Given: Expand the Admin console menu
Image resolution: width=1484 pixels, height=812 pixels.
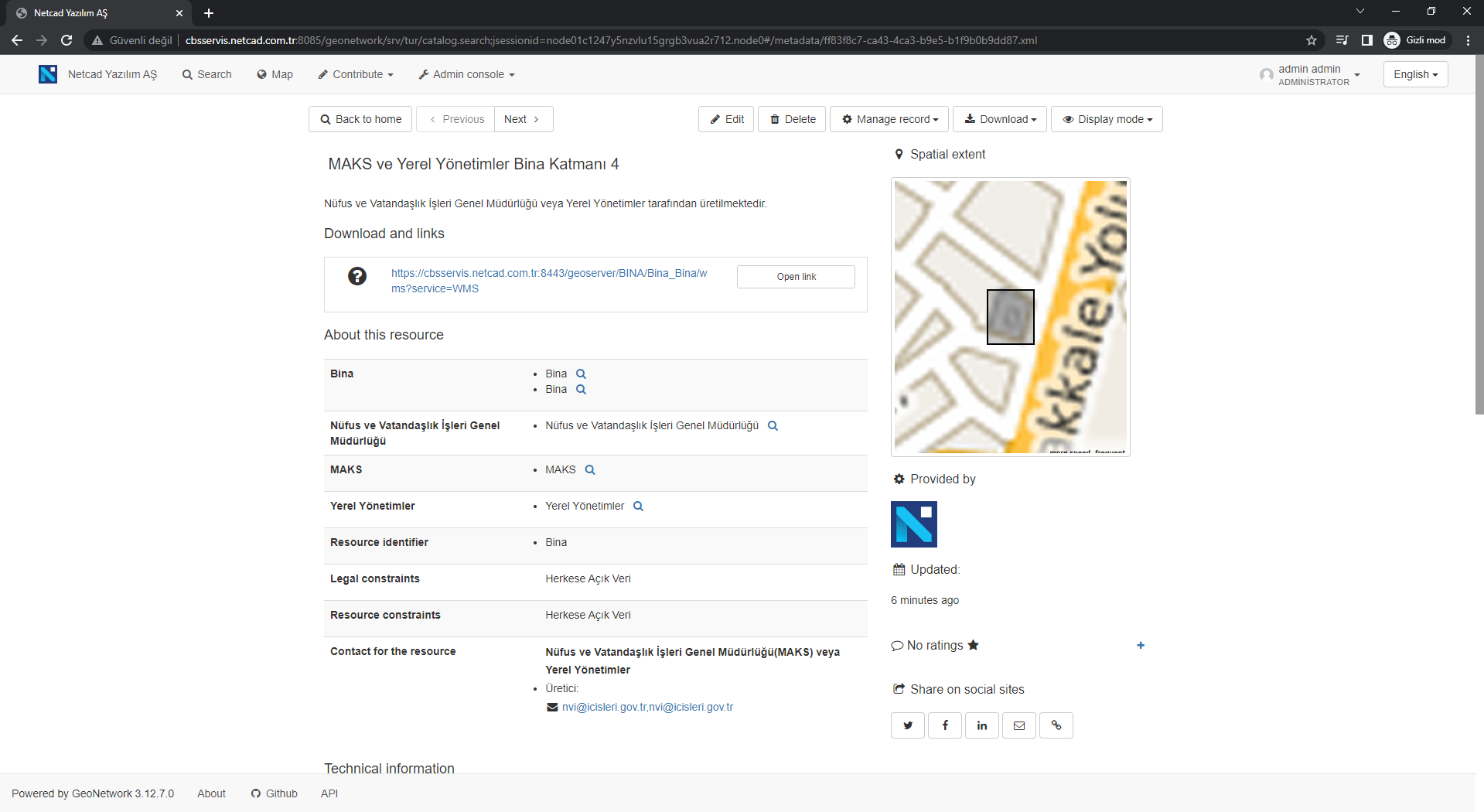Looking at the screenshot, I should (x=466, y=74).
